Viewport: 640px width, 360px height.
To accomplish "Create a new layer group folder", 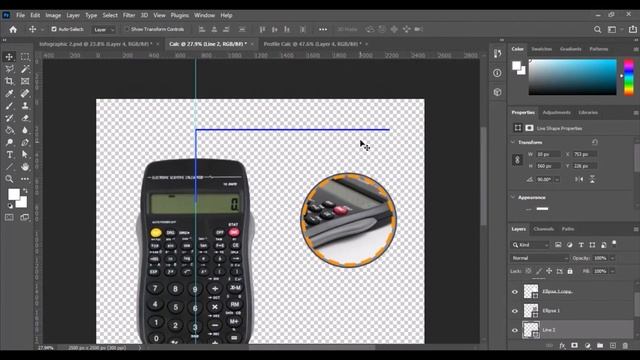I will point(600,346).
